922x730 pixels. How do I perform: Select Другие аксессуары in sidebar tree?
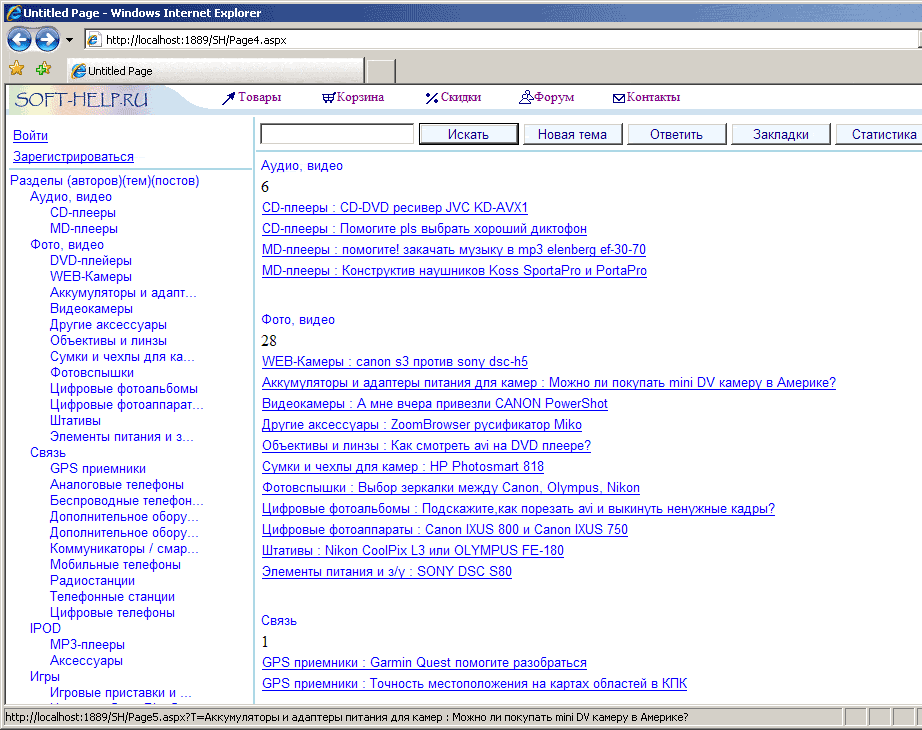coord(108,324)
